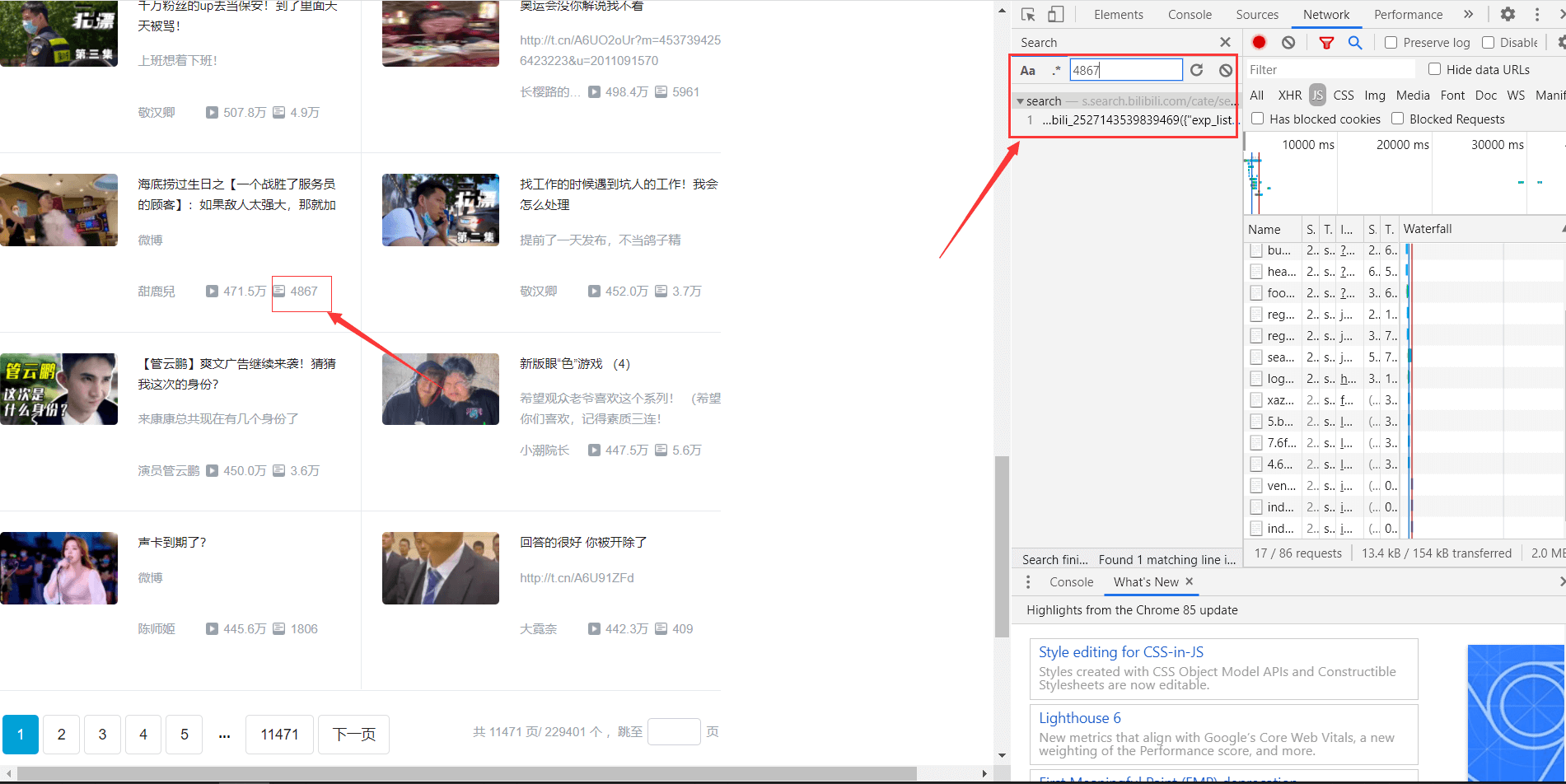
Task: Click the page vertical scrollbar thumb
Action: (x=1002, y=547)
